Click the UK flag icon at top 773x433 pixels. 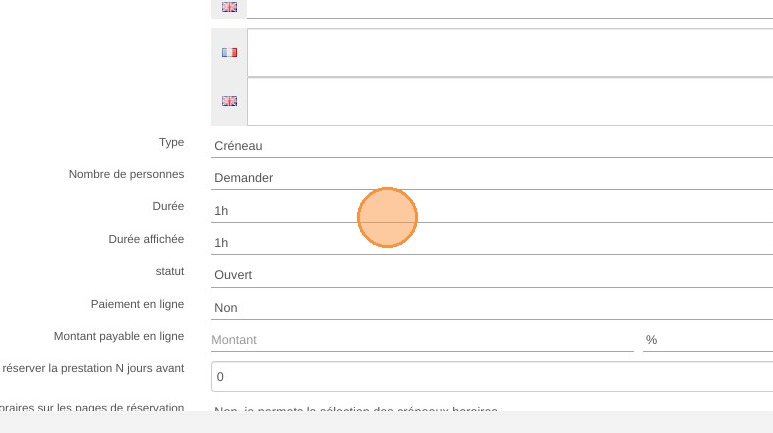(229, 7)
